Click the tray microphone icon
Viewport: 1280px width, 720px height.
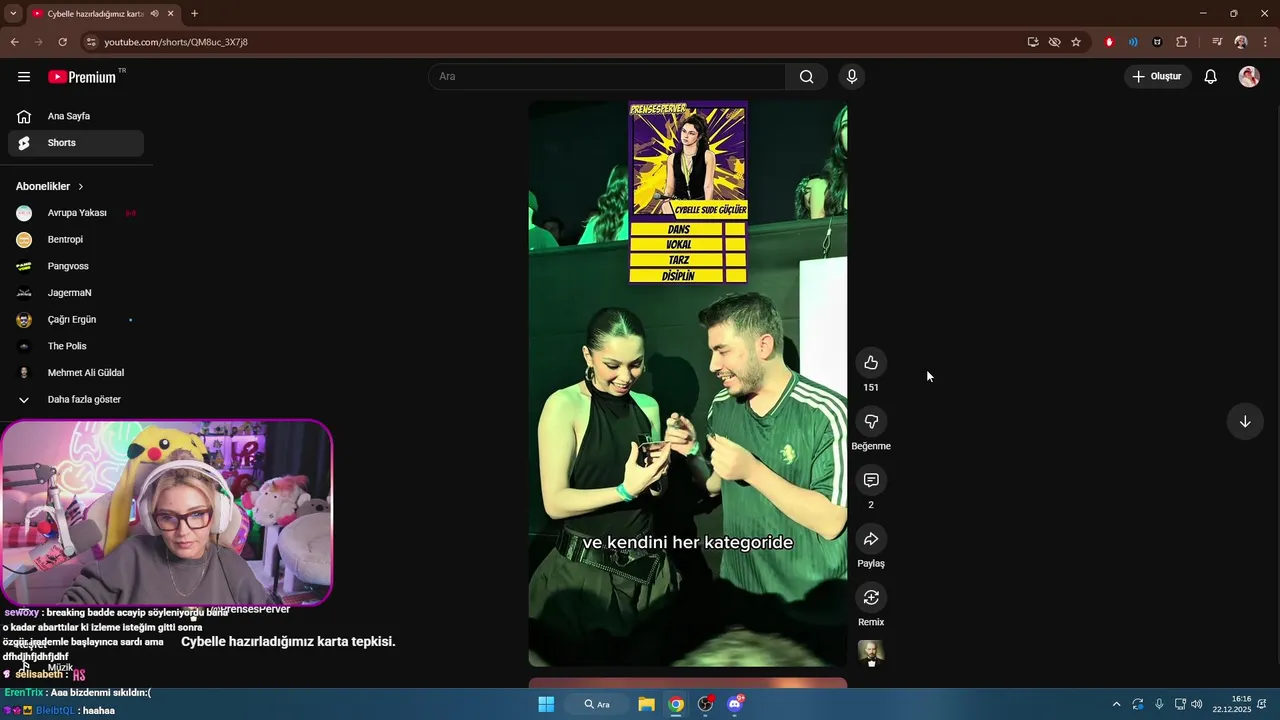coord(1159,704)
